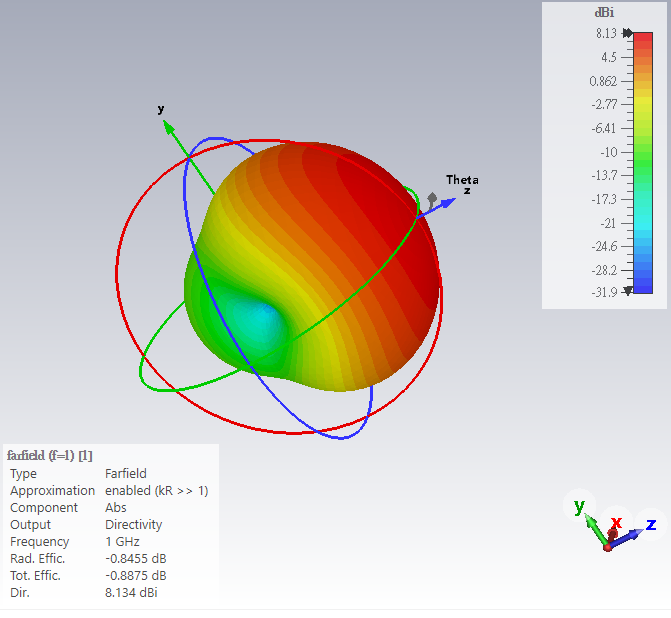
Task: Click the green y-axis arrowhead on the plot
Action: [x=168, y=126]
